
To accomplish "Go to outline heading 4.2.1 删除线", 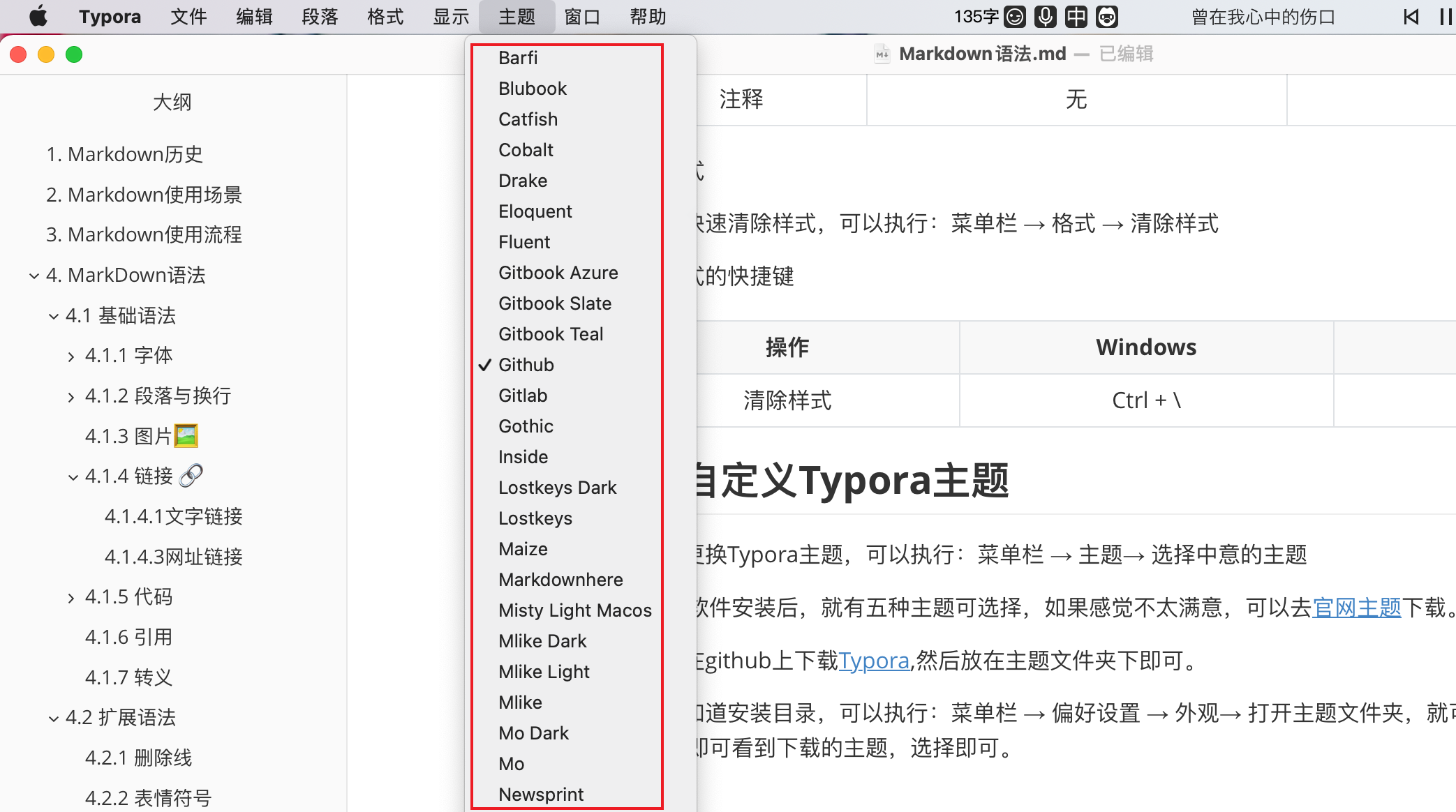I will (138, 758).
